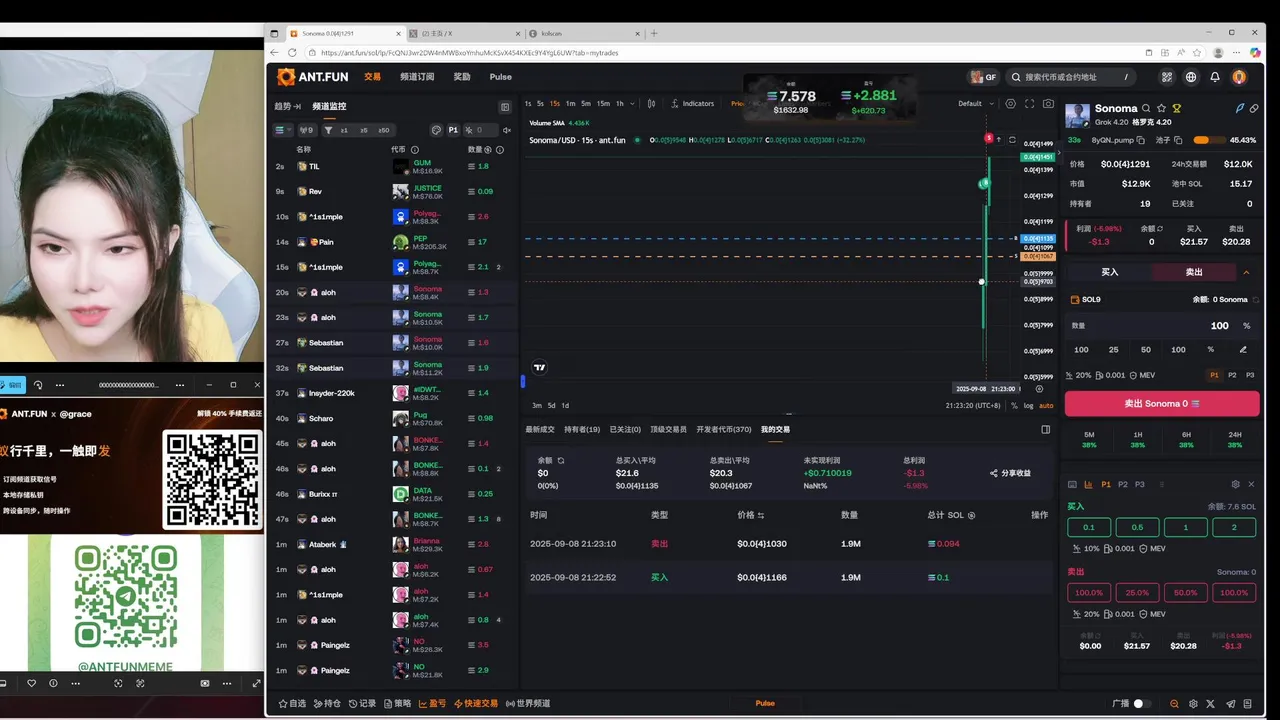Quick sell 25.0% of Sonoma
Screen dimensions: 1280x720
pyautogui.click(x=1137, y=593)
